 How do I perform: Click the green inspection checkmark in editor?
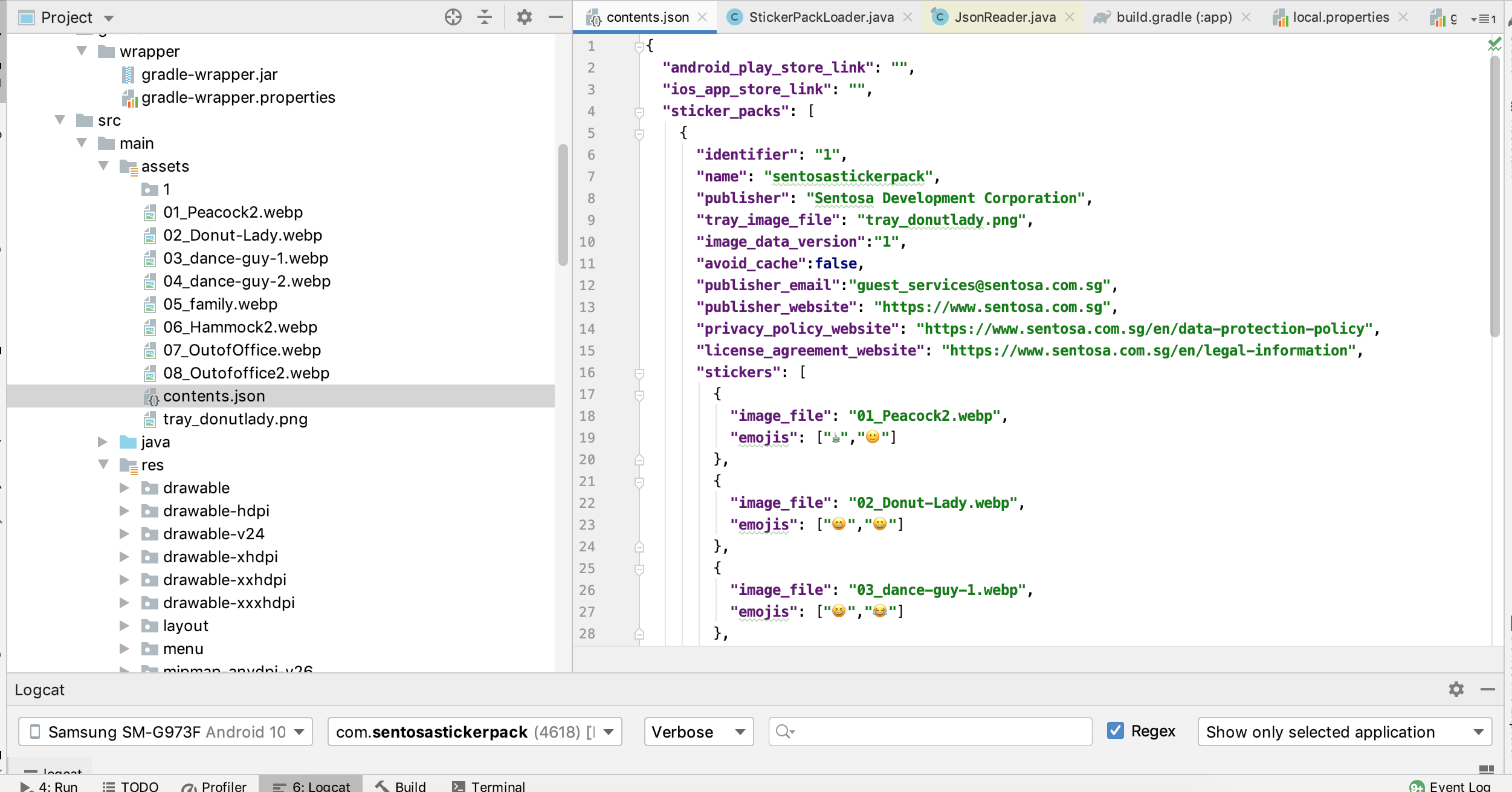click(1494, 44)
